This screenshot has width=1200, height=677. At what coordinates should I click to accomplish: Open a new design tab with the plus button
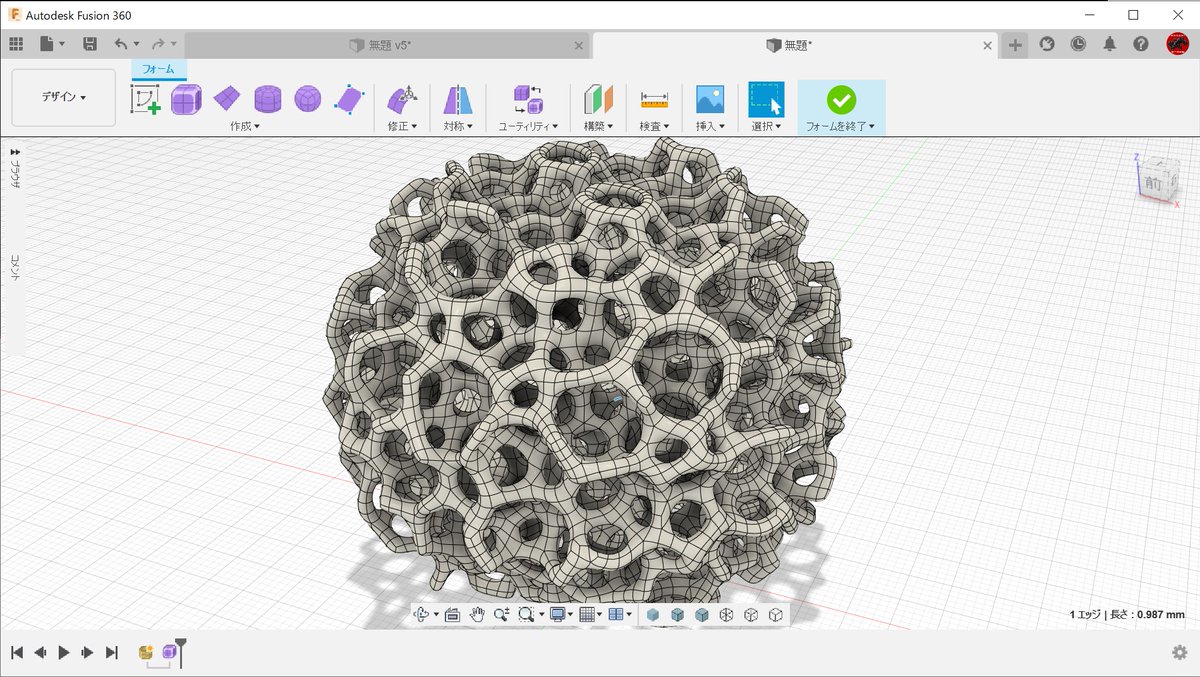pos(1014,45)
